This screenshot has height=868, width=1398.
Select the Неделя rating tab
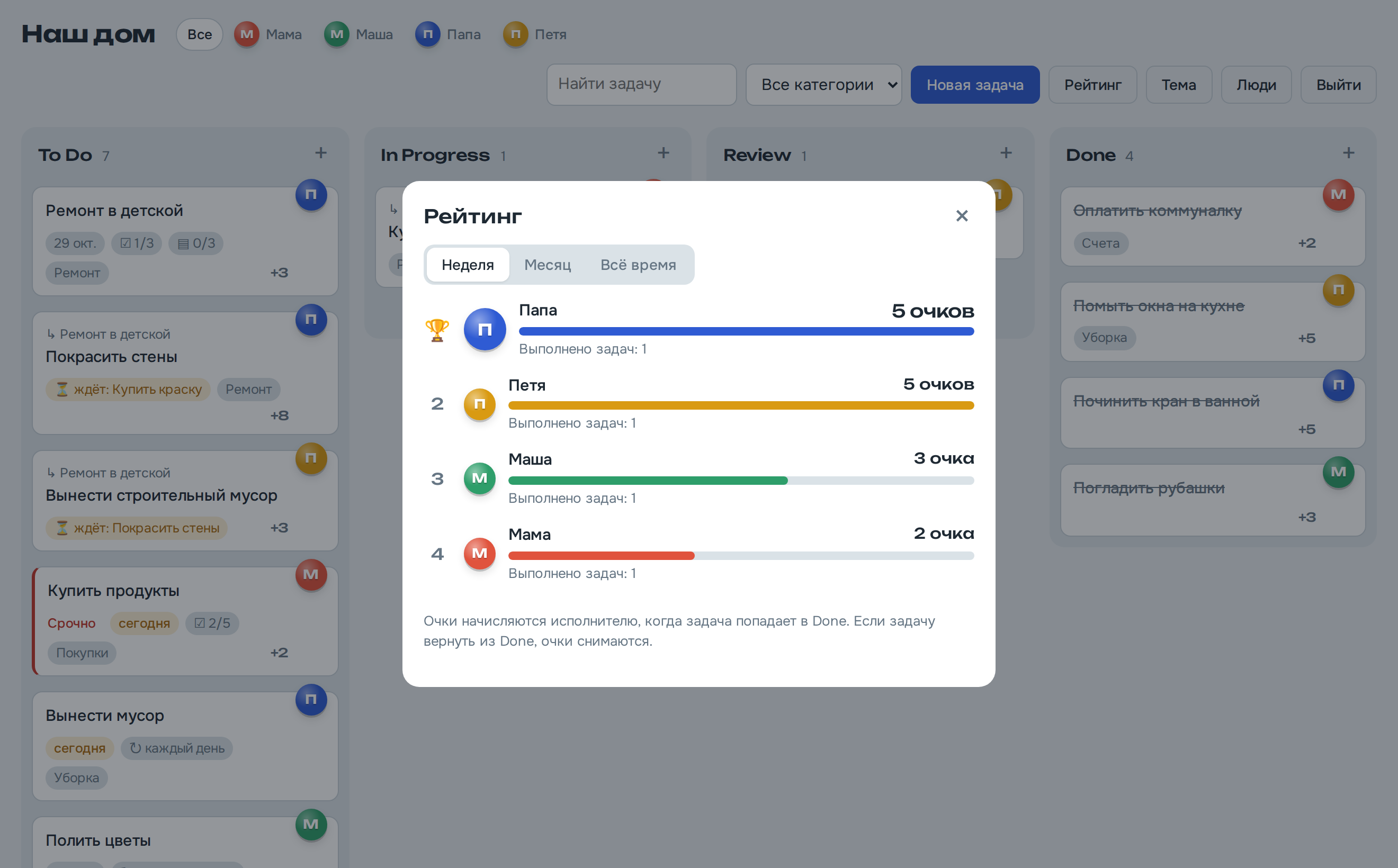coord(468,265)
